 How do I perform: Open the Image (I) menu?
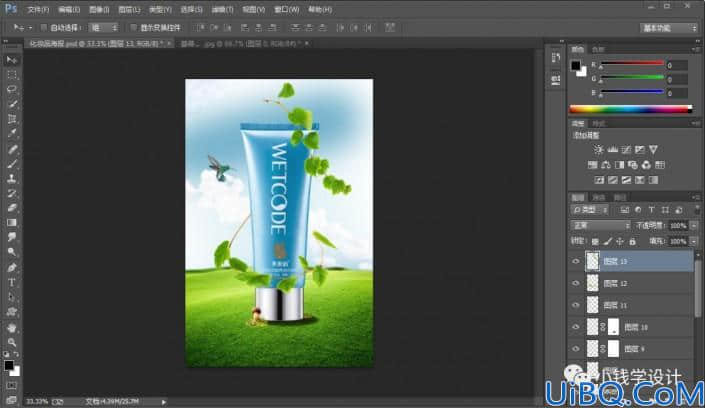[99, 9]
